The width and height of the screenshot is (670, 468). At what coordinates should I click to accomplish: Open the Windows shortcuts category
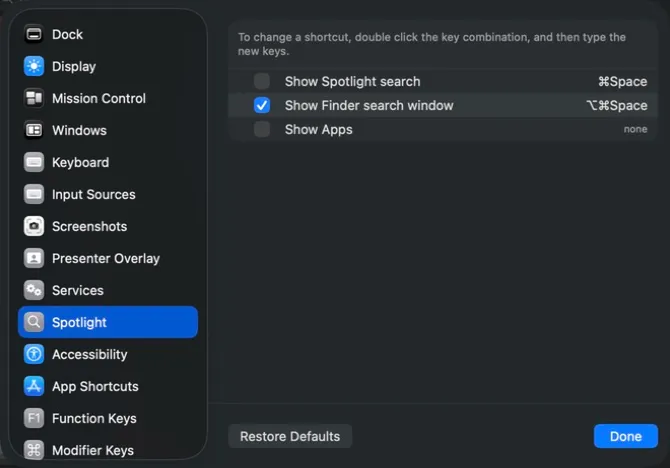[79, 130]
